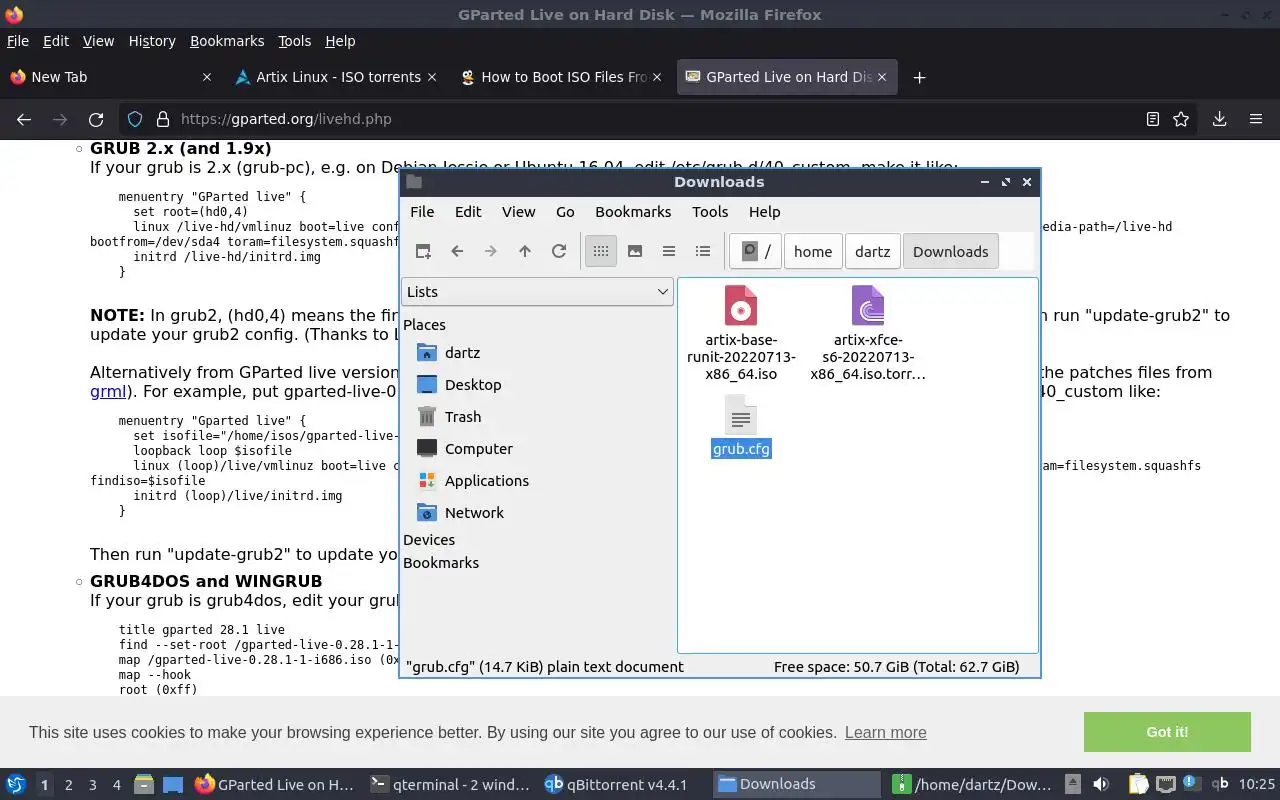Go back in Downloads file manager
The width and height of the screenshot is (1280, 800).
457,251
